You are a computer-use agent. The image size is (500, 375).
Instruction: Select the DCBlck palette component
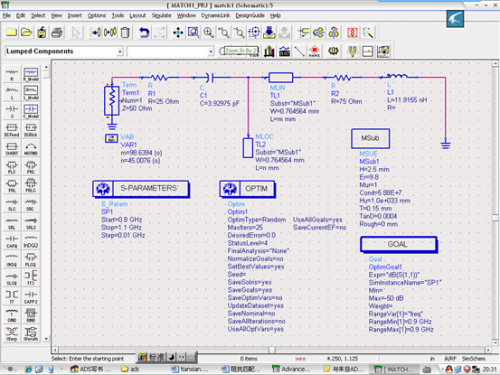click(x=31, y=130)
